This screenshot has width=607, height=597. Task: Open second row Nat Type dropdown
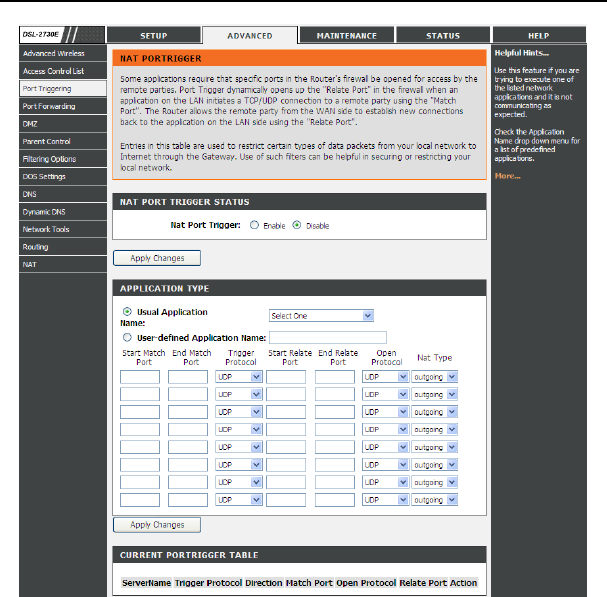click(434, 394)
